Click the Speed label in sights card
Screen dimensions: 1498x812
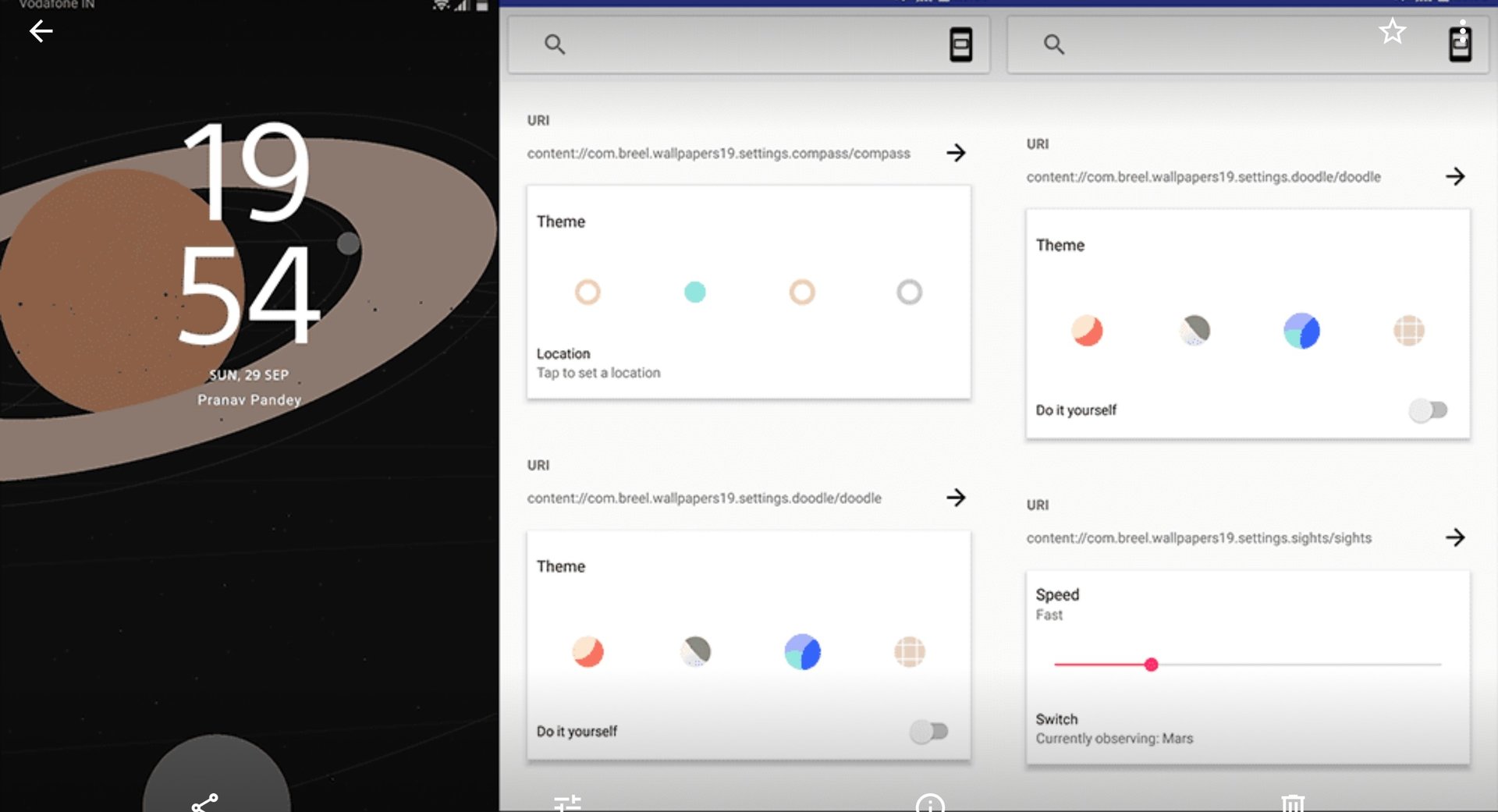(1057, 594)
